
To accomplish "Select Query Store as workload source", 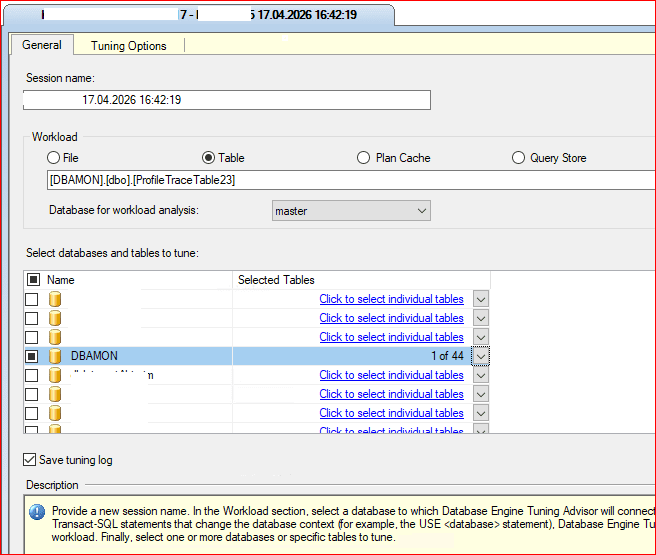I will pos(518,158).
